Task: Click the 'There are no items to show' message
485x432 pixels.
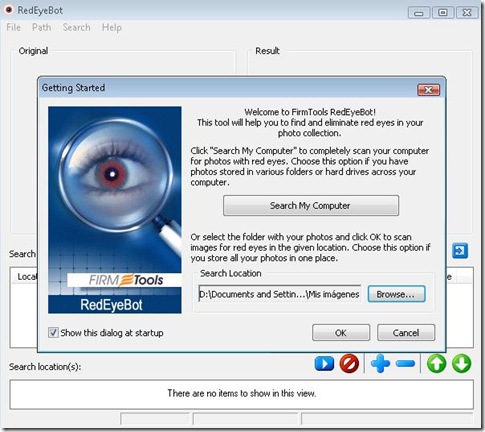Action: click(242, 393)
